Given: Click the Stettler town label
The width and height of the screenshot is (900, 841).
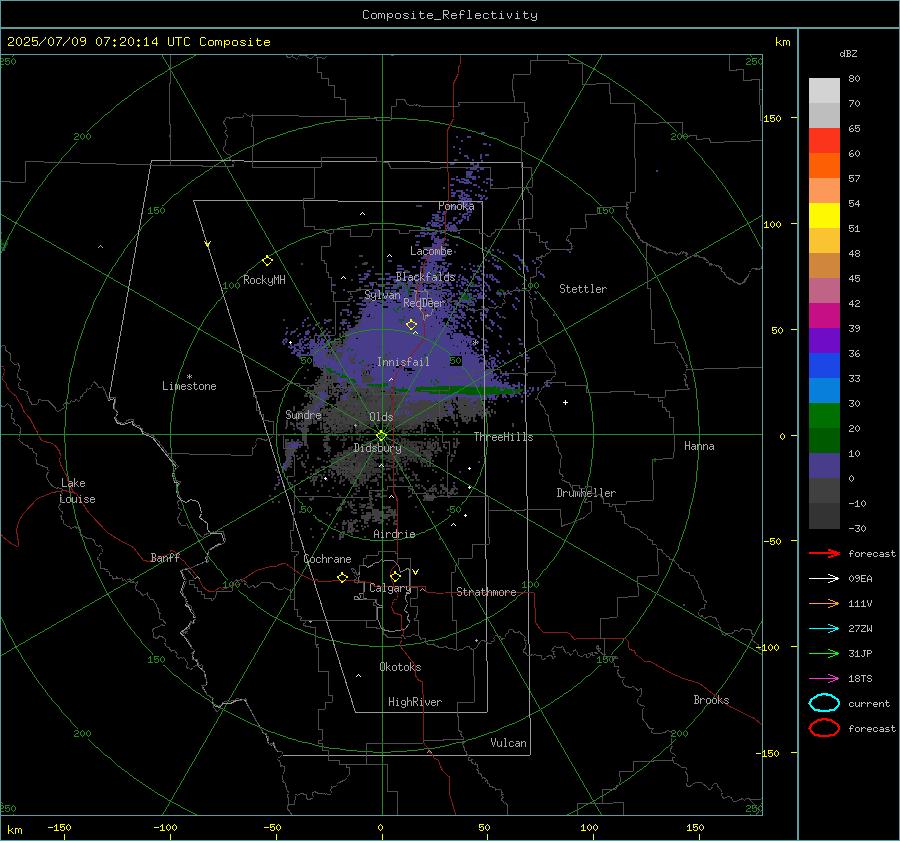Looking at the screenshot, I should tap(583, 289).
